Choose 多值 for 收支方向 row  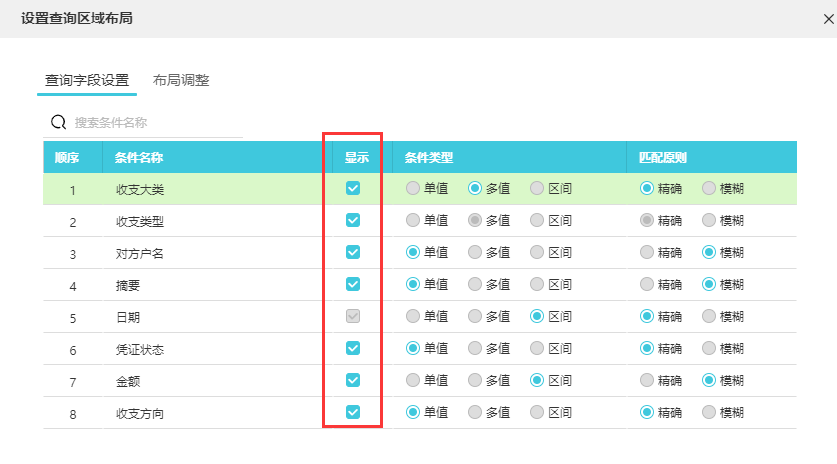475,412
